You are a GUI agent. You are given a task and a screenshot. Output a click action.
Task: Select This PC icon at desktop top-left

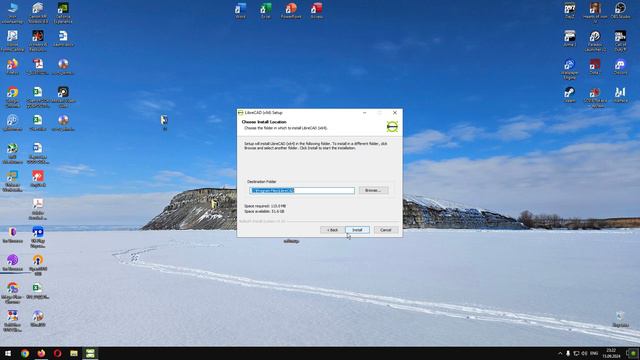(x=13, y=13)
